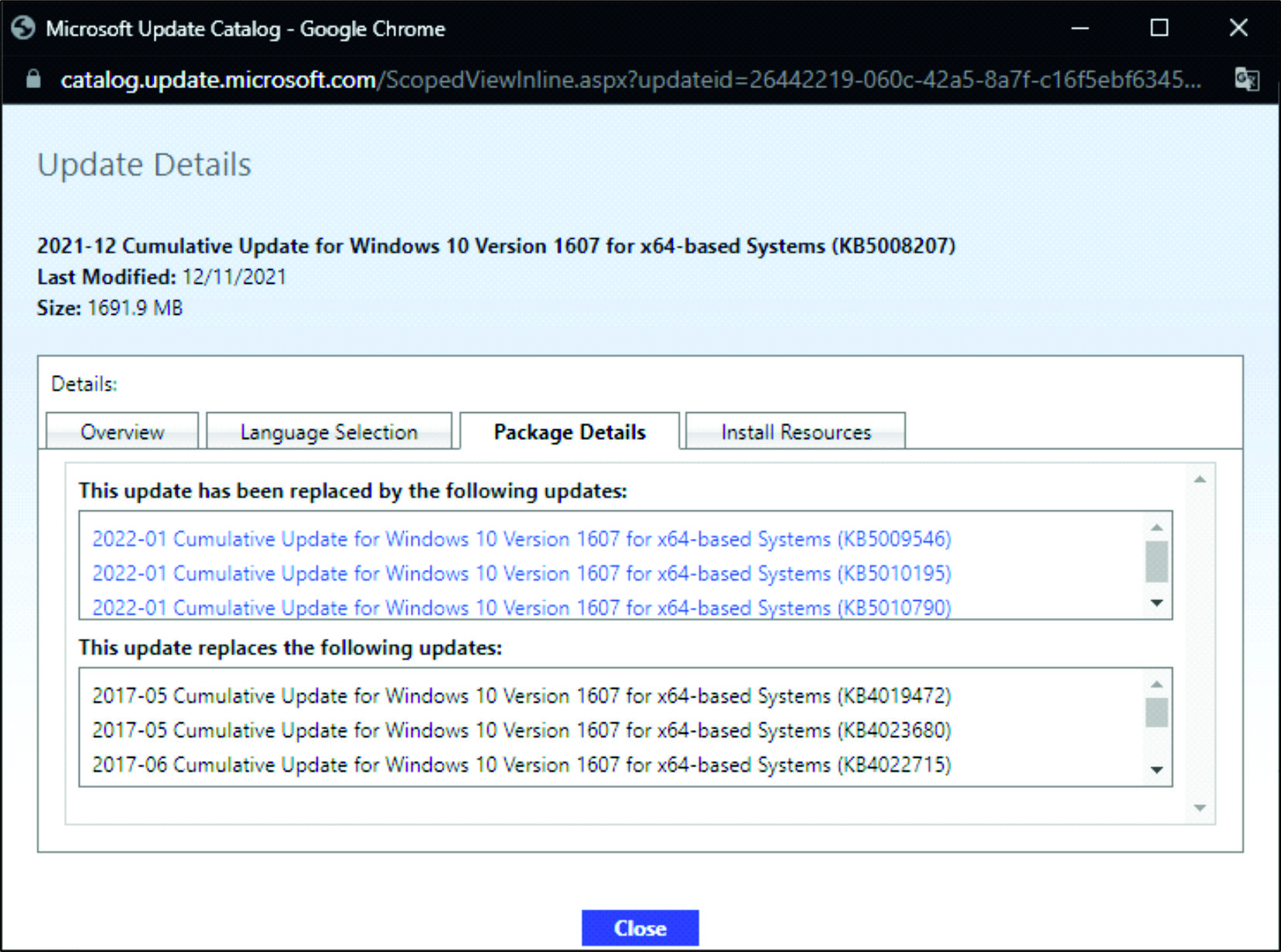Open the KB5010790 replacement update link
Viewport: 1281px width, 952px height.
[521, 607]
